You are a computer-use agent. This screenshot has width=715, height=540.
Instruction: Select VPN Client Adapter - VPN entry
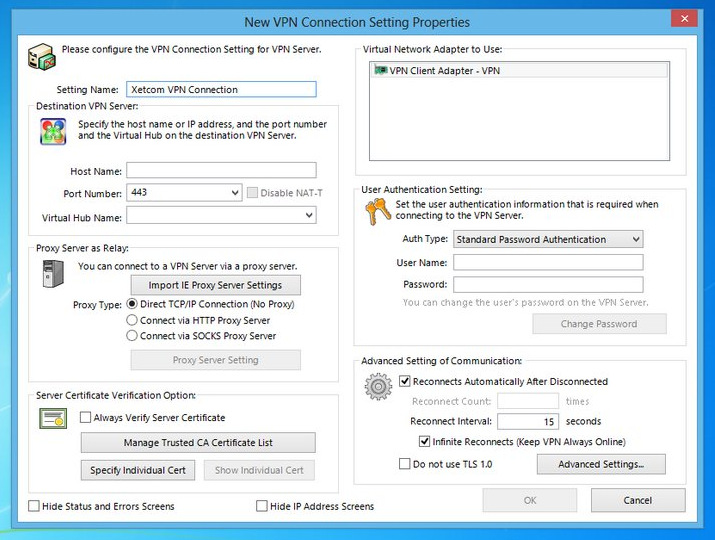519,70
